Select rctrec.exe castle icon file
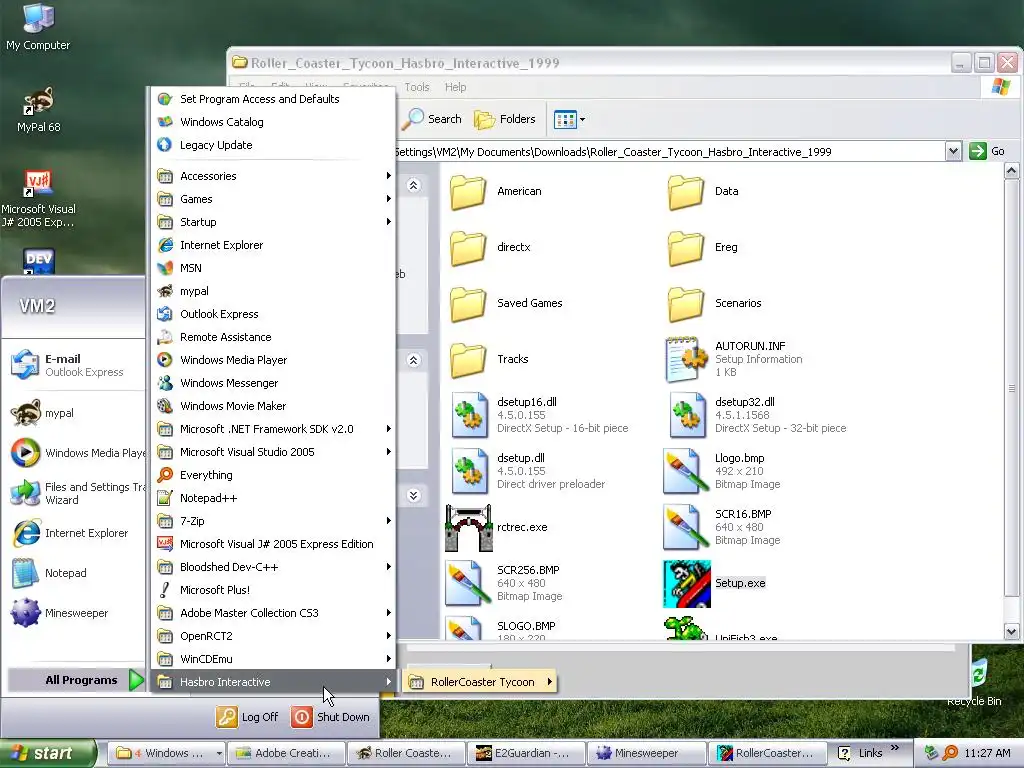This screenshot has width=1024, height=768. pos(496,528)
